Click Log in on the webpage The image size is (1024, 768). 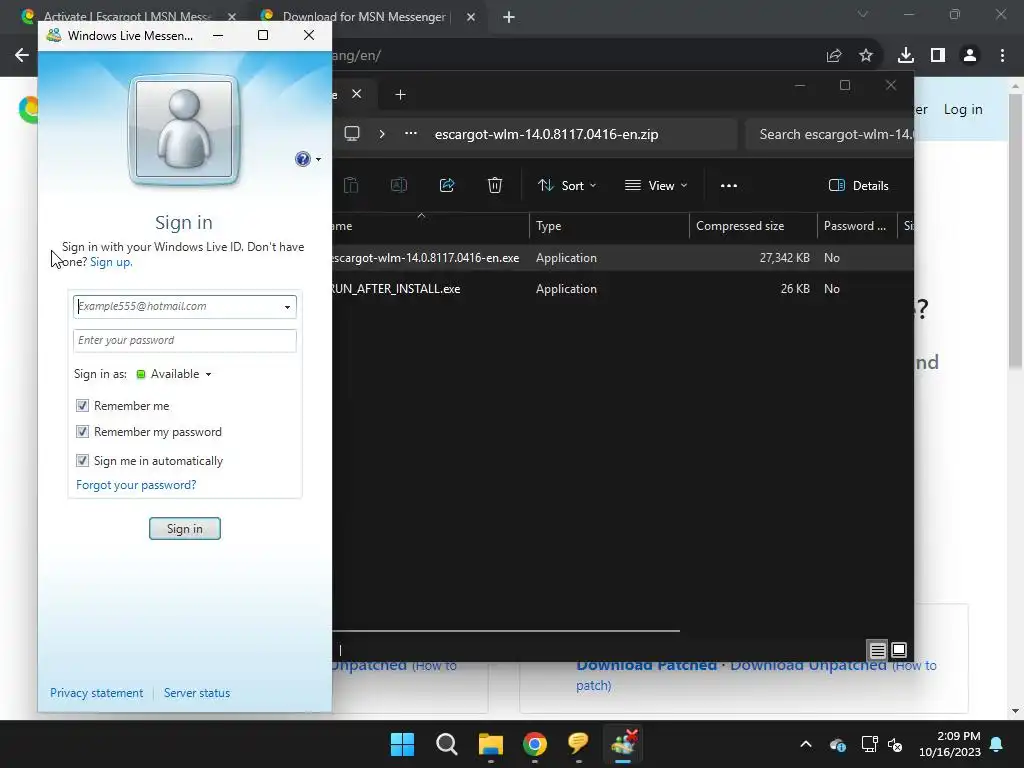(x=963, y=110)
